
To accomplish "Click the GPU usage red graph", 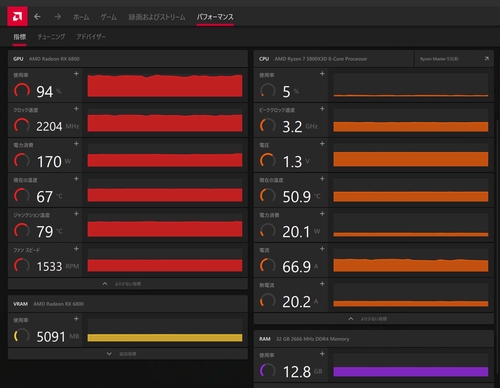I will [165, 85].
